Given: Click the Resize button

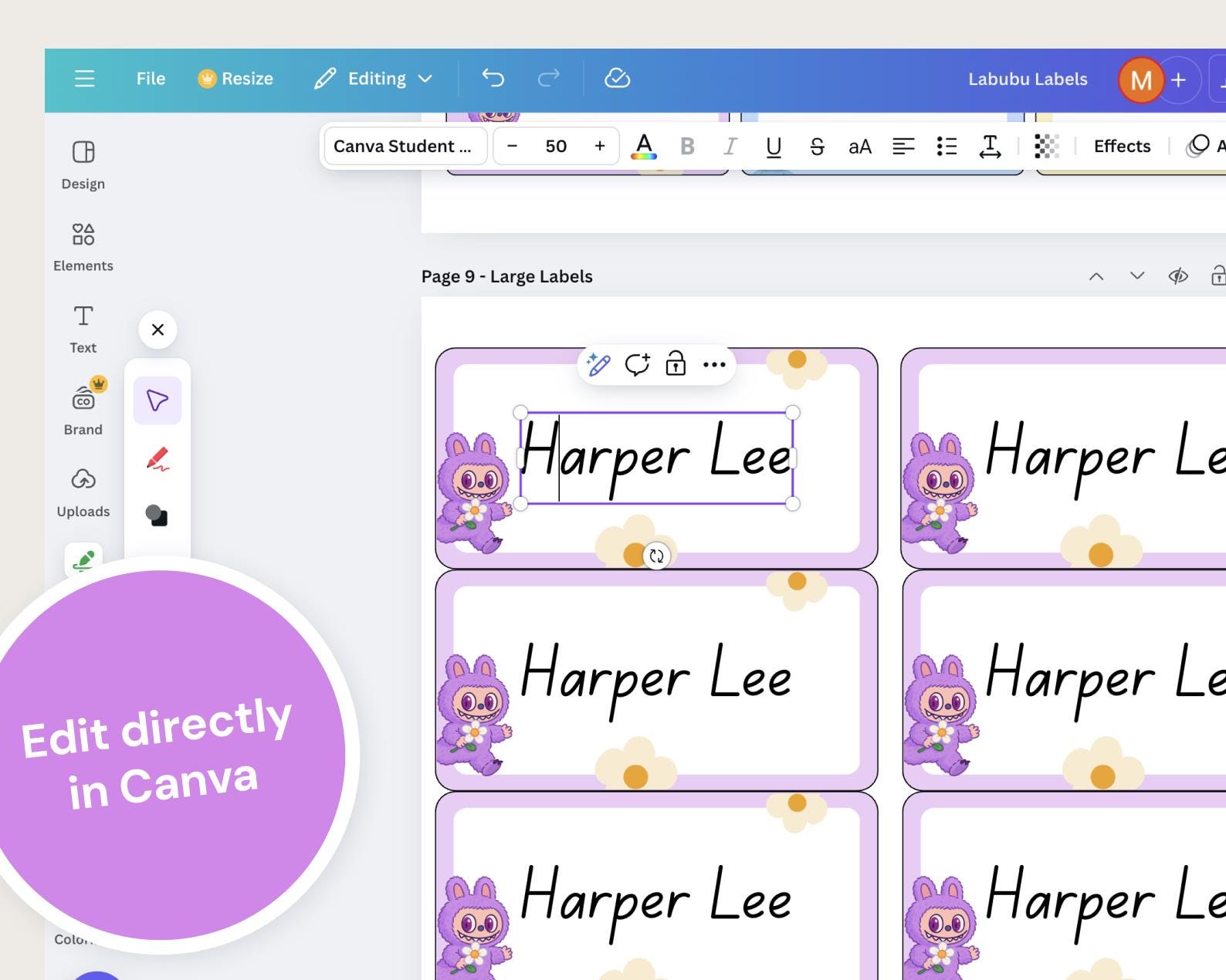Looking at the screenshot, I should (235, 79).
